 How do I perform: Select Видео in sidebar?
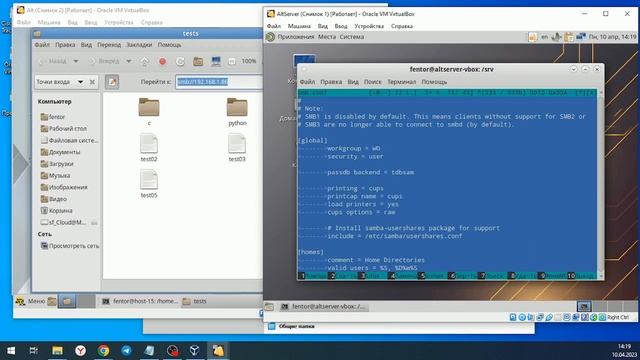tap(54, 199)
